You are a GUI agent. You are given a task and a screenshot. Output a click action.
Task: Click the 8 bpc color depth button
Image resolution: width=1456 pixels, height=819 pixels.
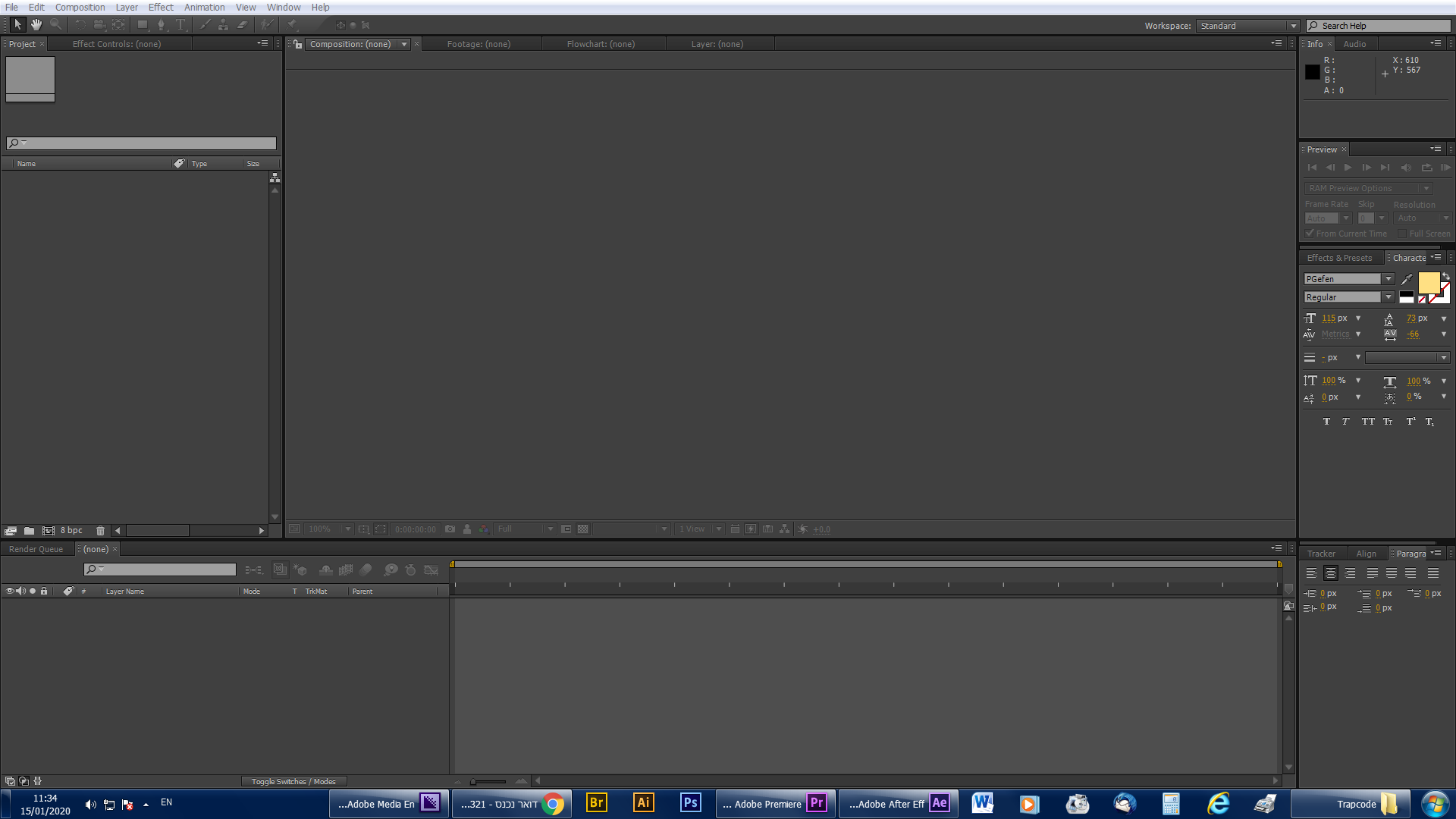pos(71,531)
